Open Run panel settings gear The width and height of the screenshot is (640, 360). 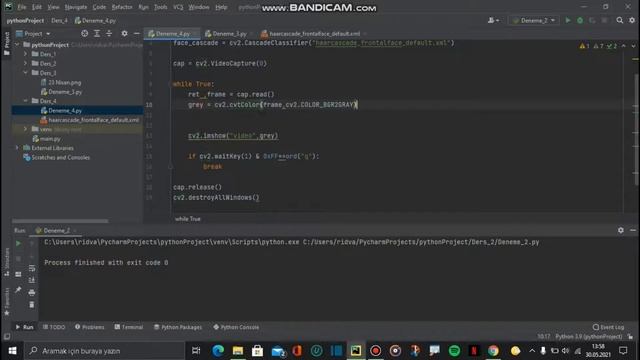tap(621, 230)
